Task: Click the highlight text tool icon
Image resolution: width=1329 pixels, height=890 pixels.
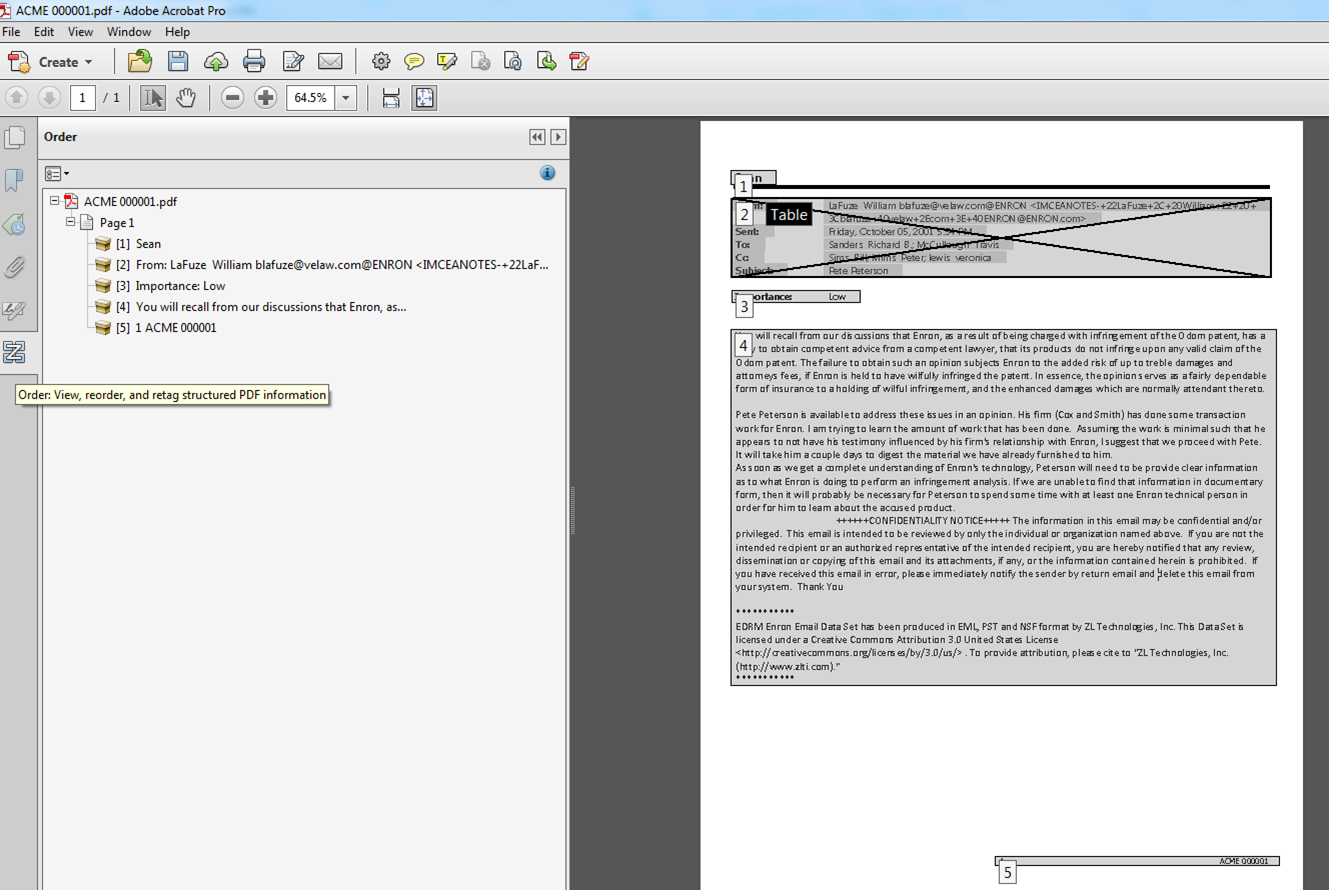Action: pos(447,62)
